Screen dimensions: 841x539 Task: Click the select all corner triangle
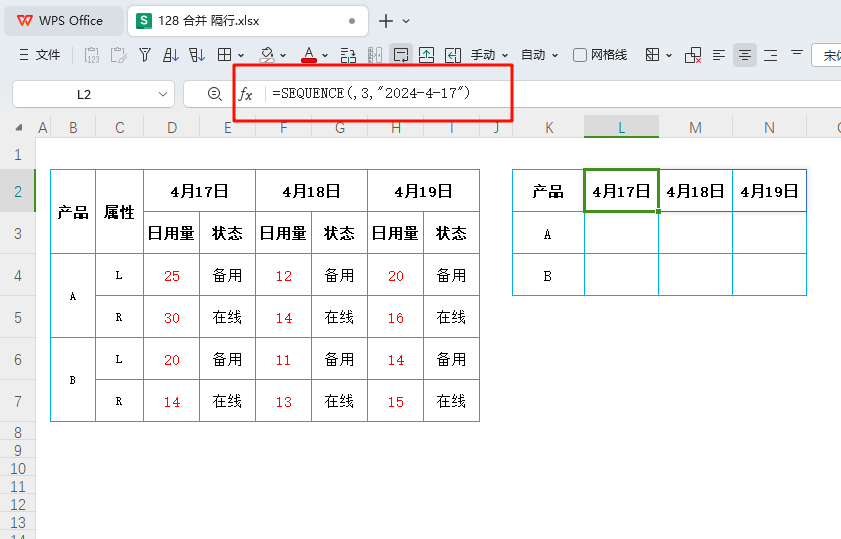click(19, 128)
